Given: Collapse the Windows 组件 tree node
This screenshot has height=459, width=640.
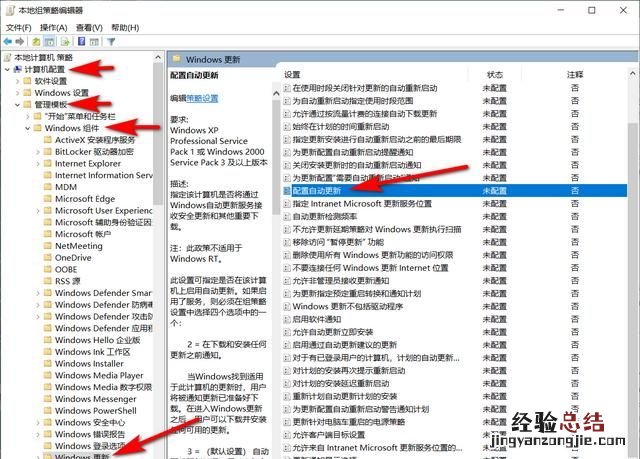Looking at the screenshot, I should coord(28,128).
